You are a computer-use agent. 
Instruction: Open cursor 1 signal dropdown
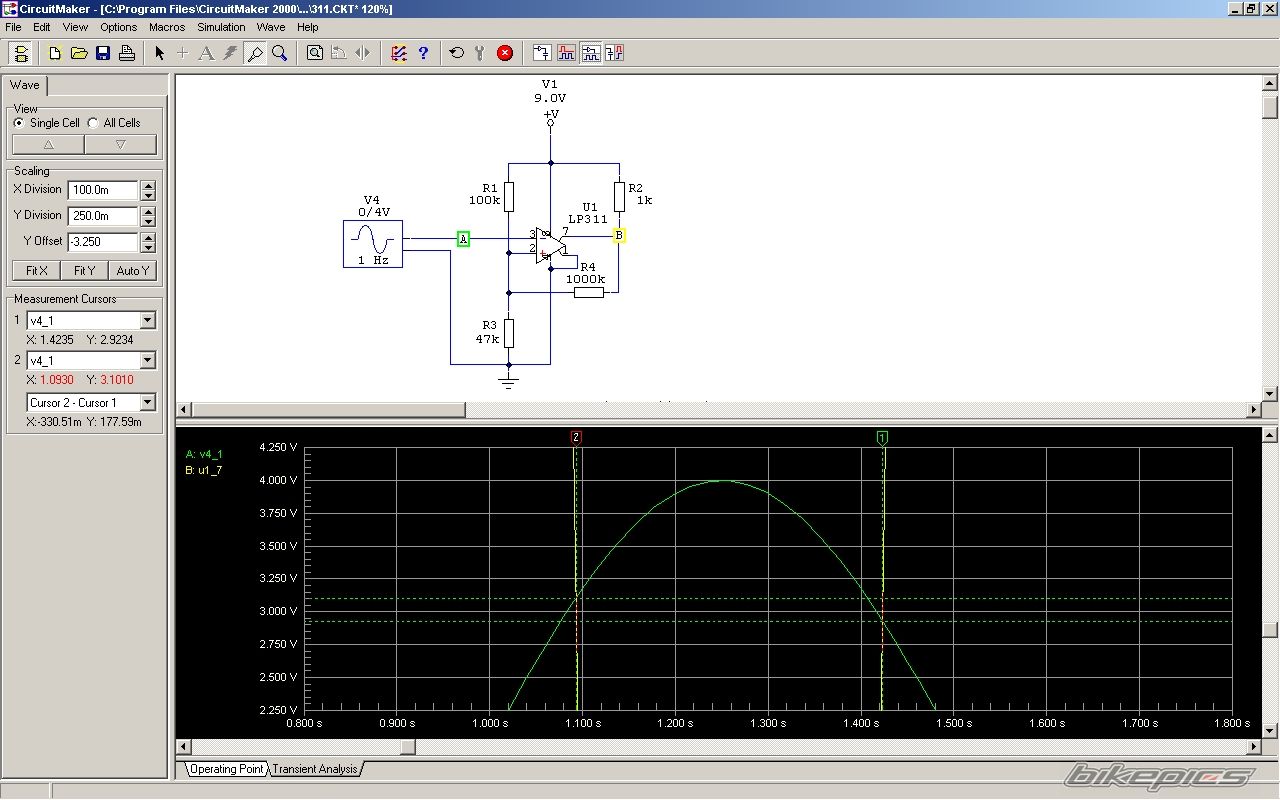point(148,320)
